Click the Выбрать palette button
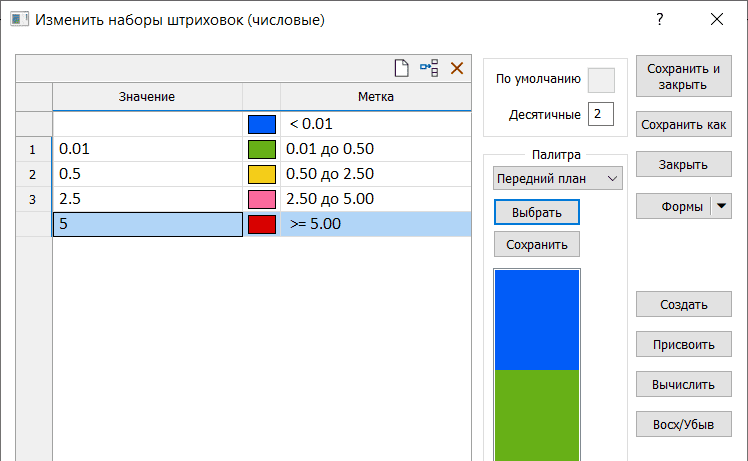 (537, 212)
